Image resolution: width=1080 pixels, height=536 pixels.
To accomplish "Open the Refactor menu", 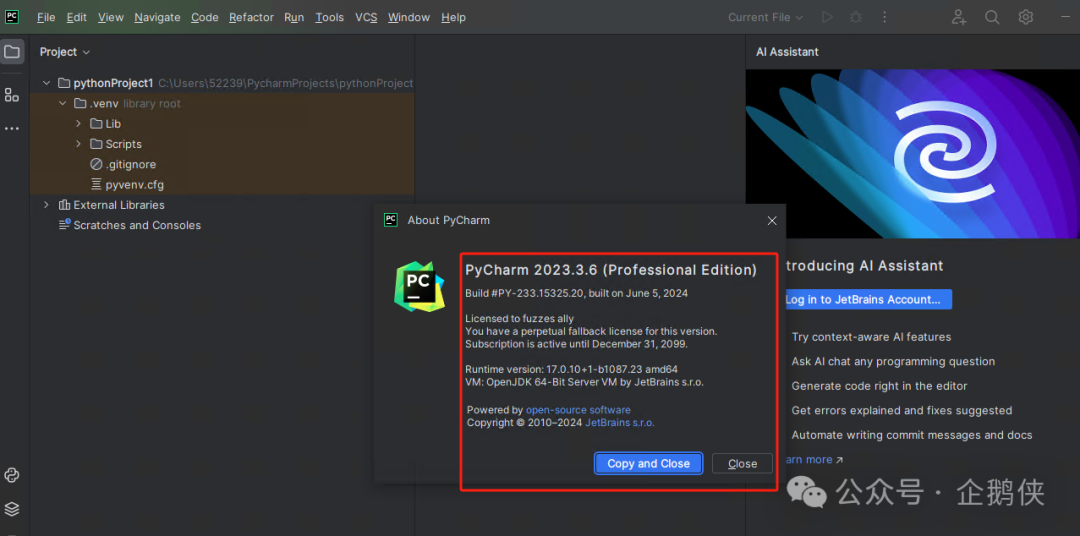I will click(251, 17).
